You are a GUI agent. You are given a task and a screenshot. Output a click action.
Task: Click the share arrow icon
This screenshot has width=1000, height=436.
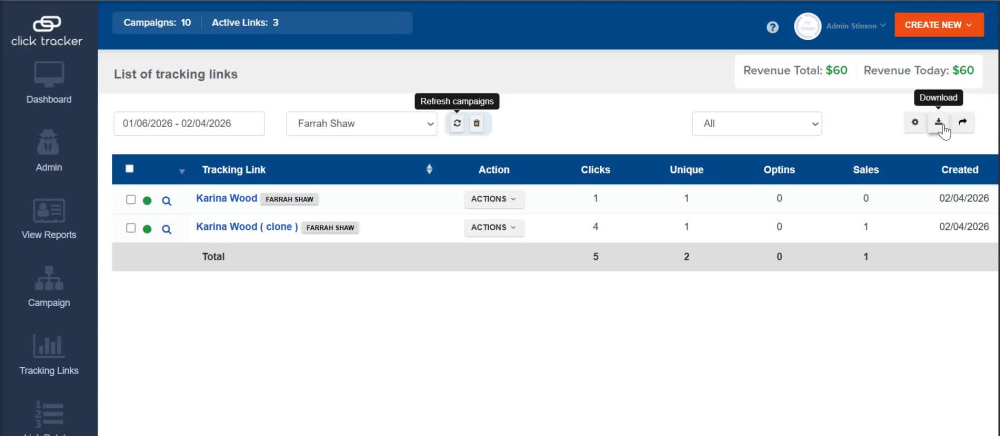[x=962, y=122]
